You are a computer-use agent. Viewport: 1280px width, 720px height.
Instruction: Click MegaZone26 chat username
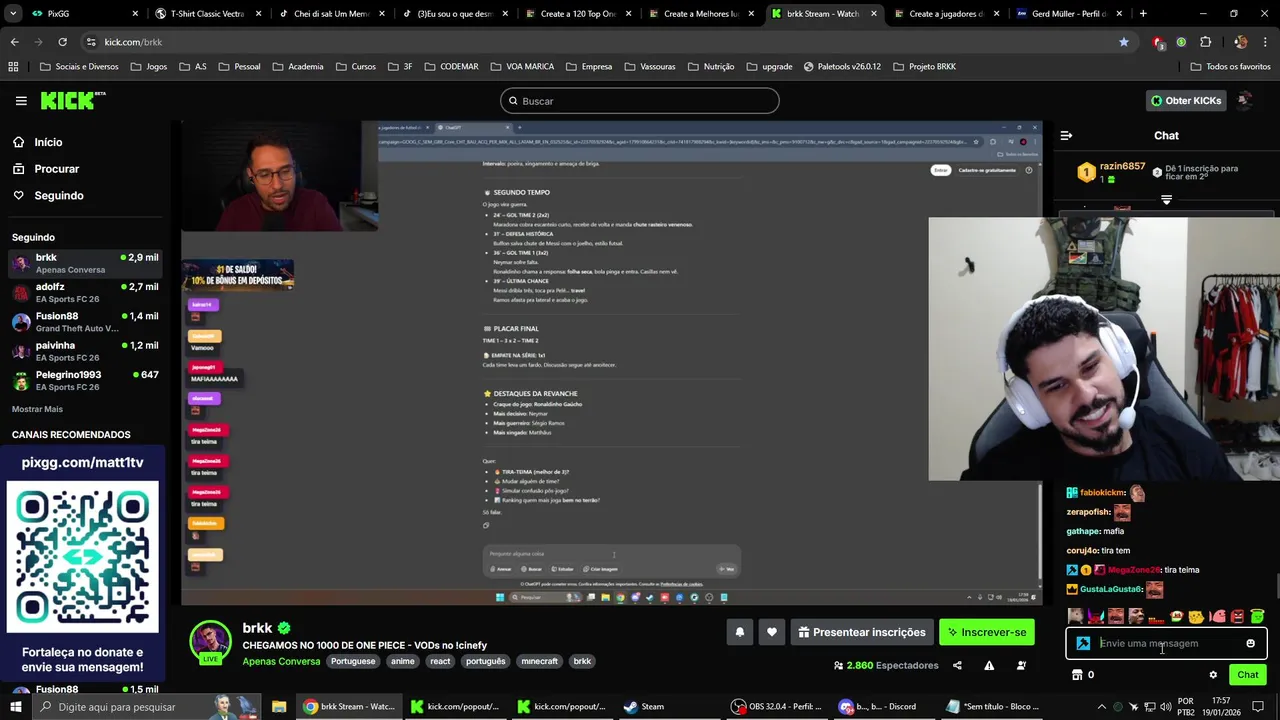(x=1134, y=570)
